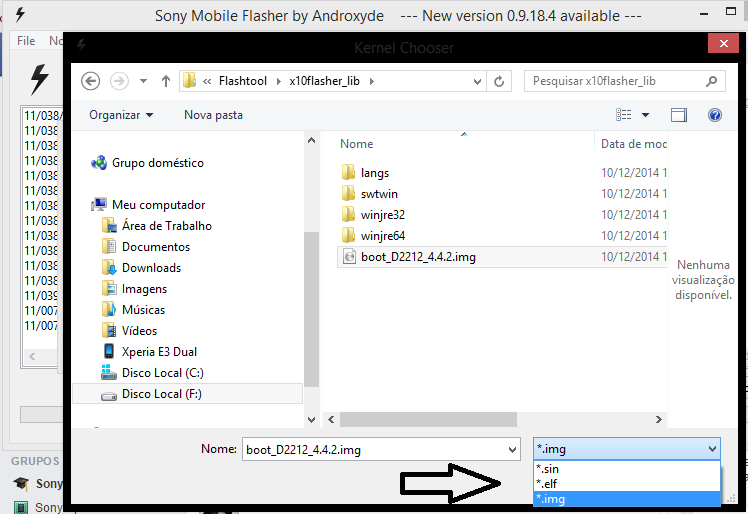Open the recent locations dropdown arrow
The width and height of the screenshot is (748, 514).
tap(143, 81)
